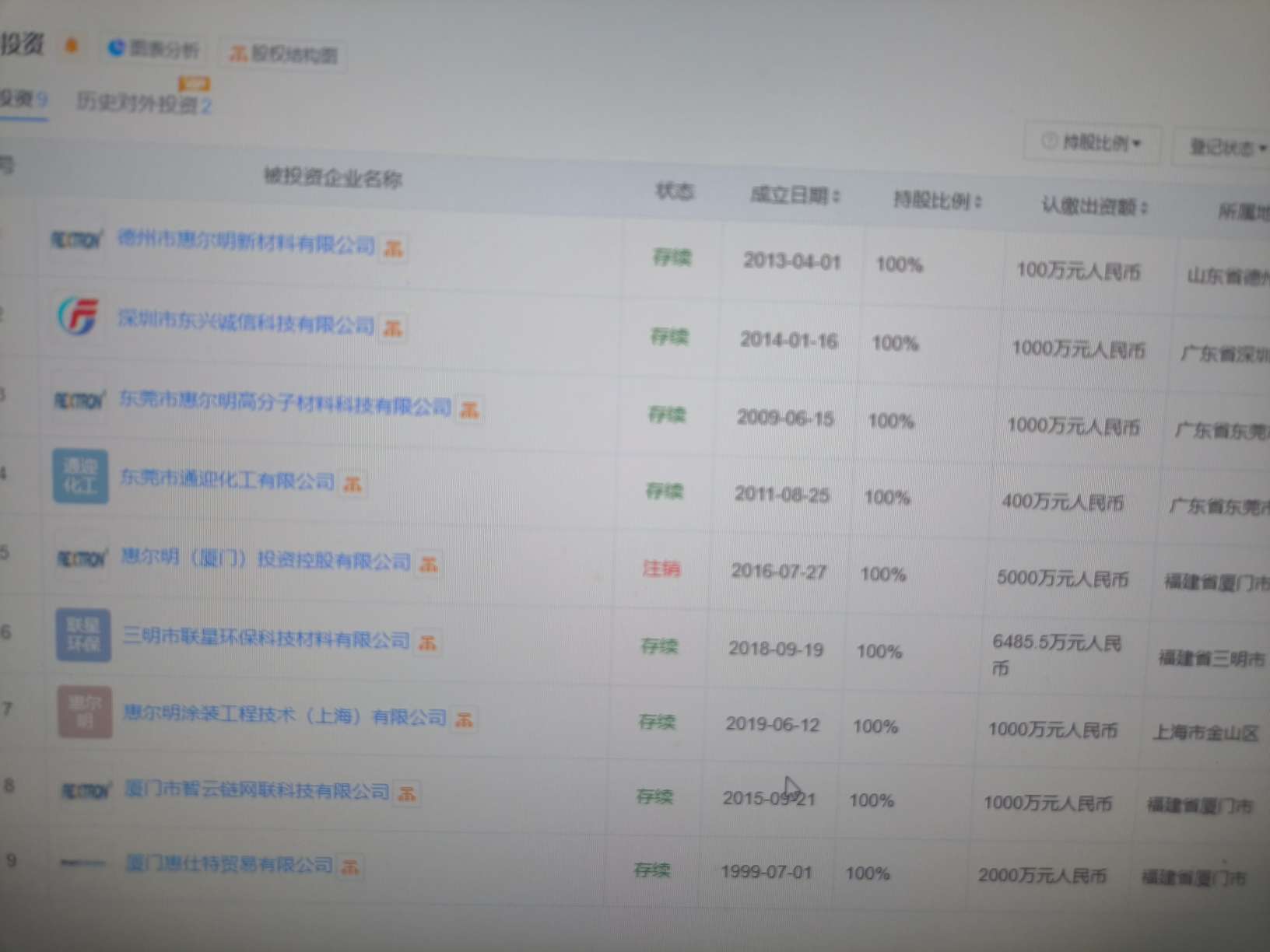
Task: Click the 惠尔明 pink logo tile
Action: (x=85, y=712)
